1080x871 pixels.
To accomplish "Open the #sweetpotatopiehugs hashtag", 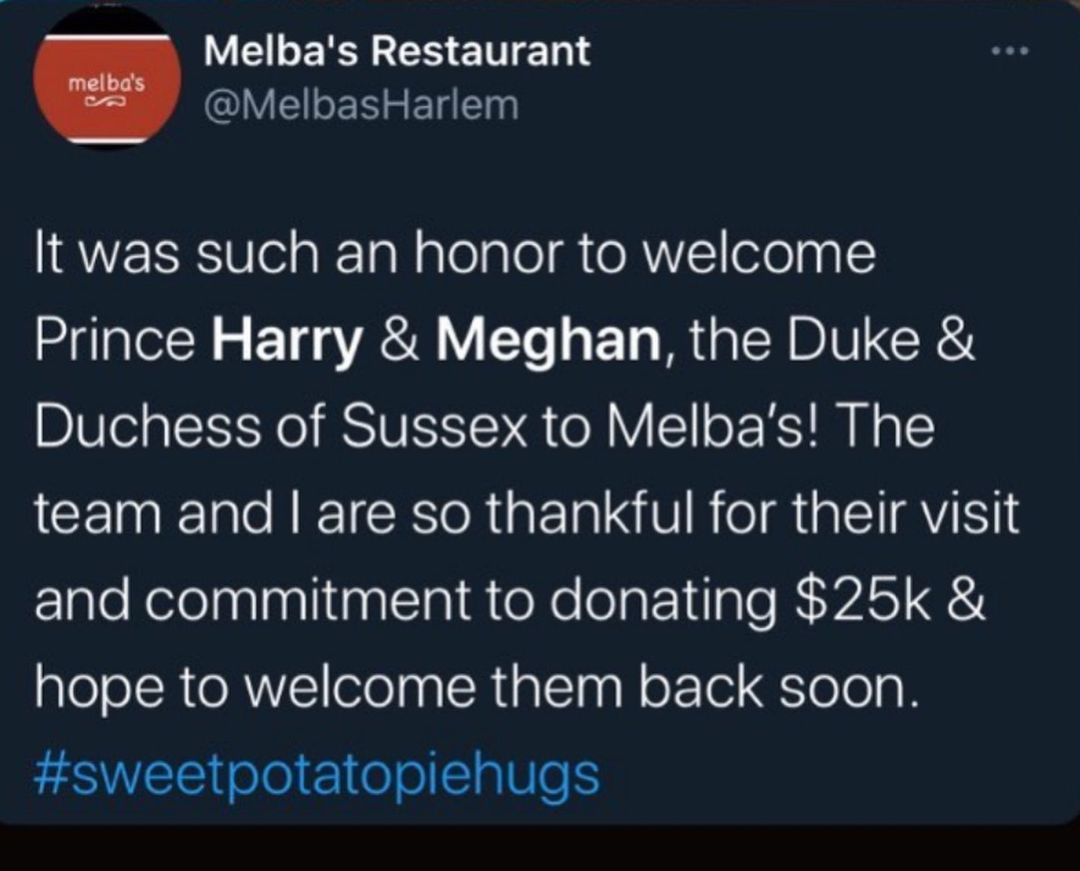I will pos(317,774).
